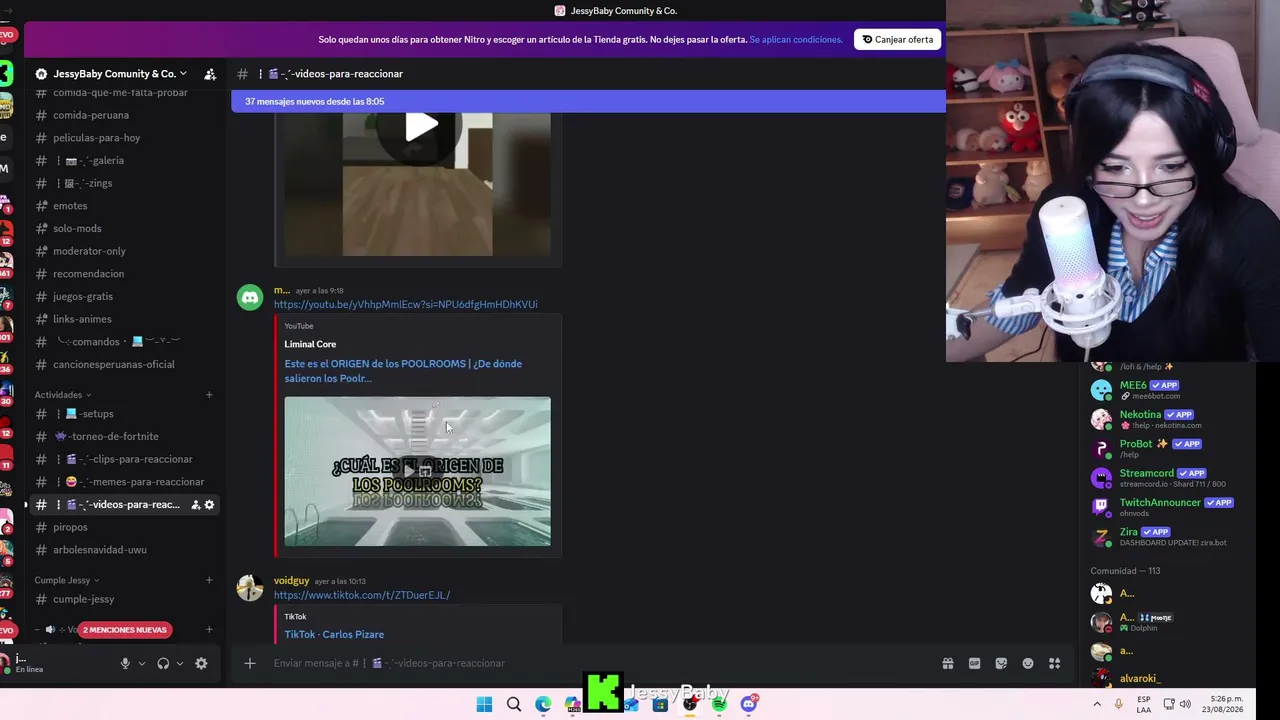
Task: Open microphone input options arrow
Action: pyautogui.click(x=141, y=663)
